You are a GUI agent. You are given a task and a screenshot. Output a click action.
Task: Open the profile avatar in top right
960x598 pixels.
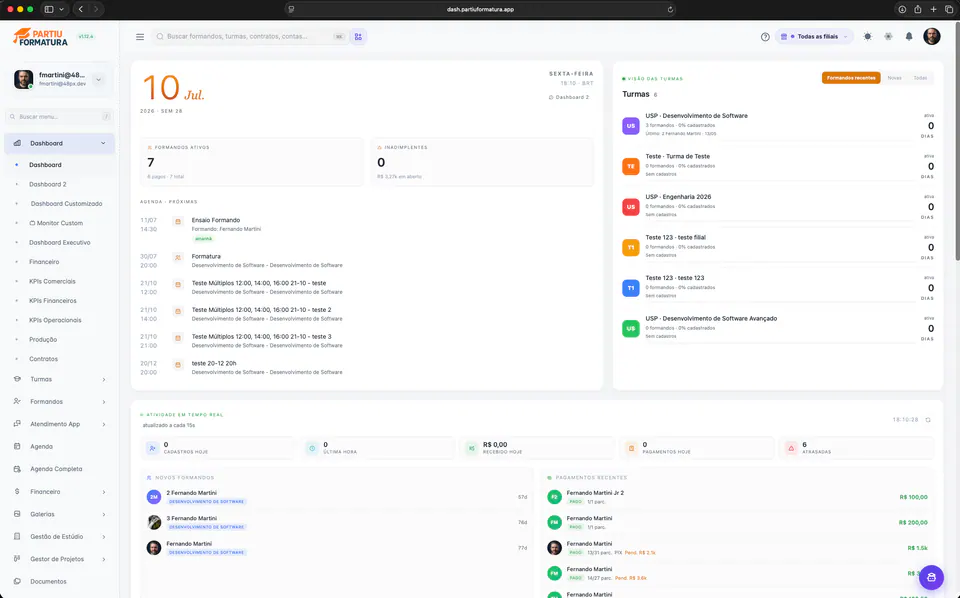tap(931, 37)
